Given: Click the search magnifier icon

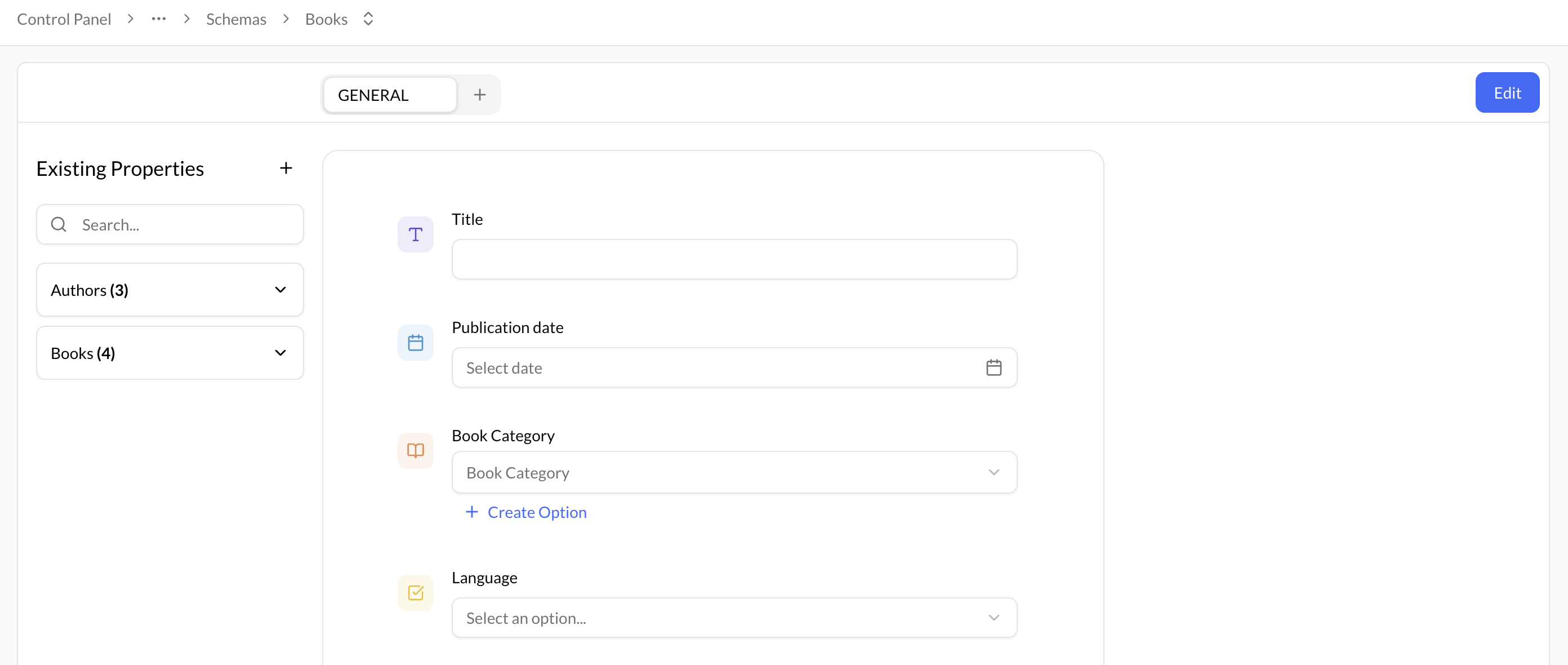Looking at the screenshot, I should click(59, 225).
